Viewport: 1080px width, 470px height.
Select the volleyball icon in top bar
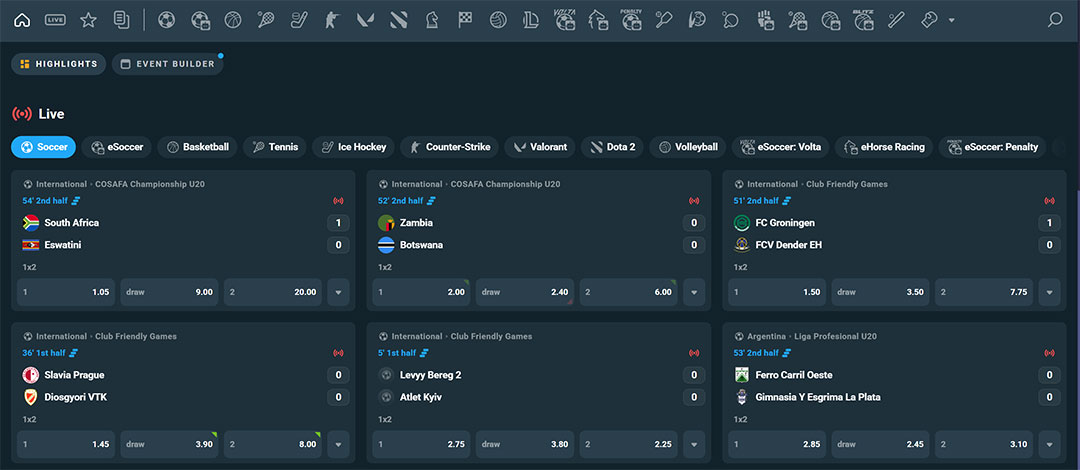[x=498, y=20]
